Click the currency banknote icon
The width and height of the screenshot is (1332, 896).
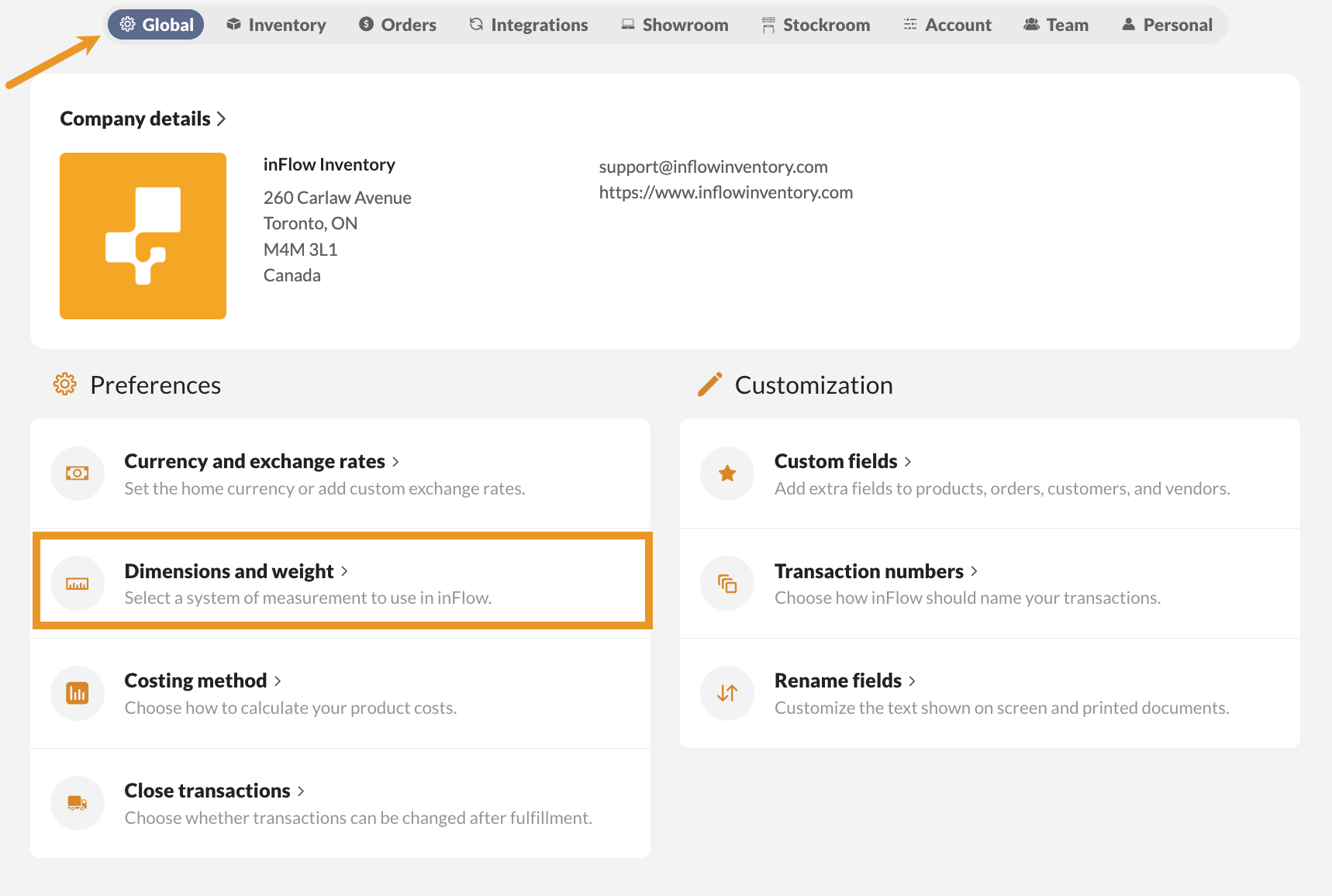pos(78,474)
